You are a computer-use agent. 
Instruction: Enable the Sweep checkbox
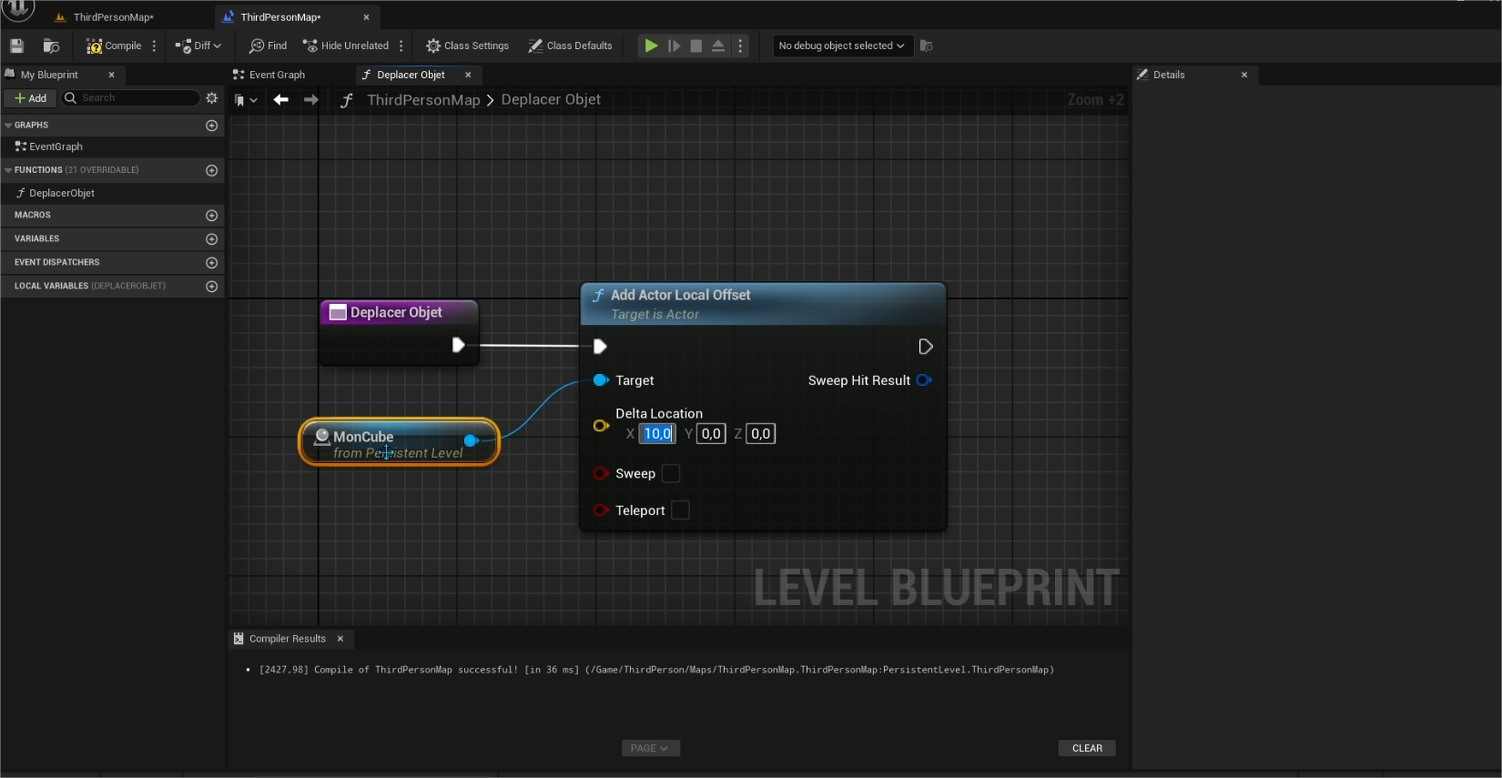coord(671,474)
